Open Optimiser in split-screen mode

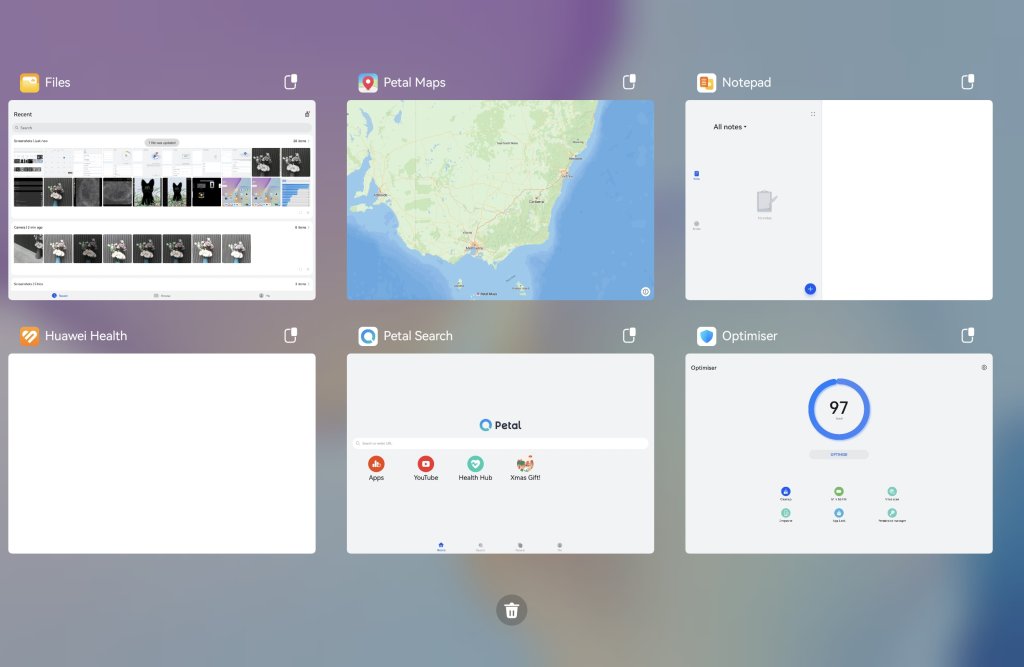pos(968,336)
